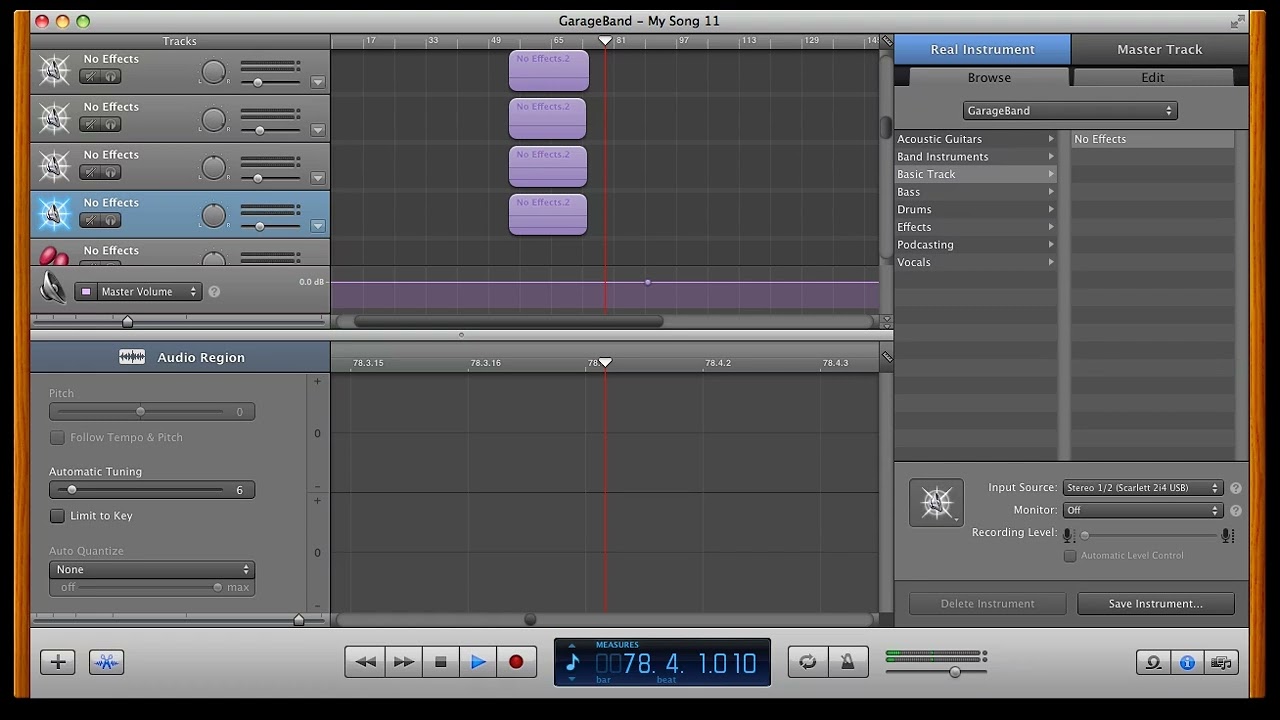Click the stop button in transport
The height and width of the screenshot is (720, 1280).
(x=440, y=662)
